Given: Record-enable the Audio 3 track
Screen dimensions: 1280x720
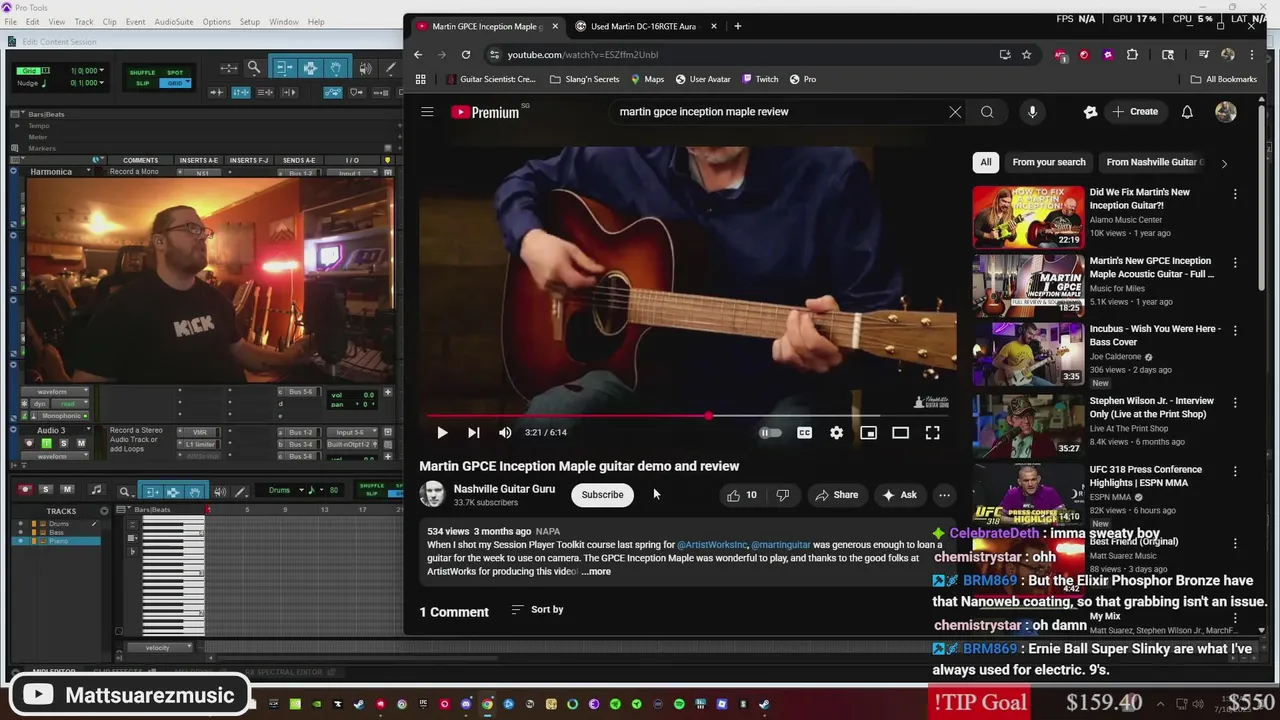Looking at the screenshot, I should pyautogui.click(x=28, y=443).
